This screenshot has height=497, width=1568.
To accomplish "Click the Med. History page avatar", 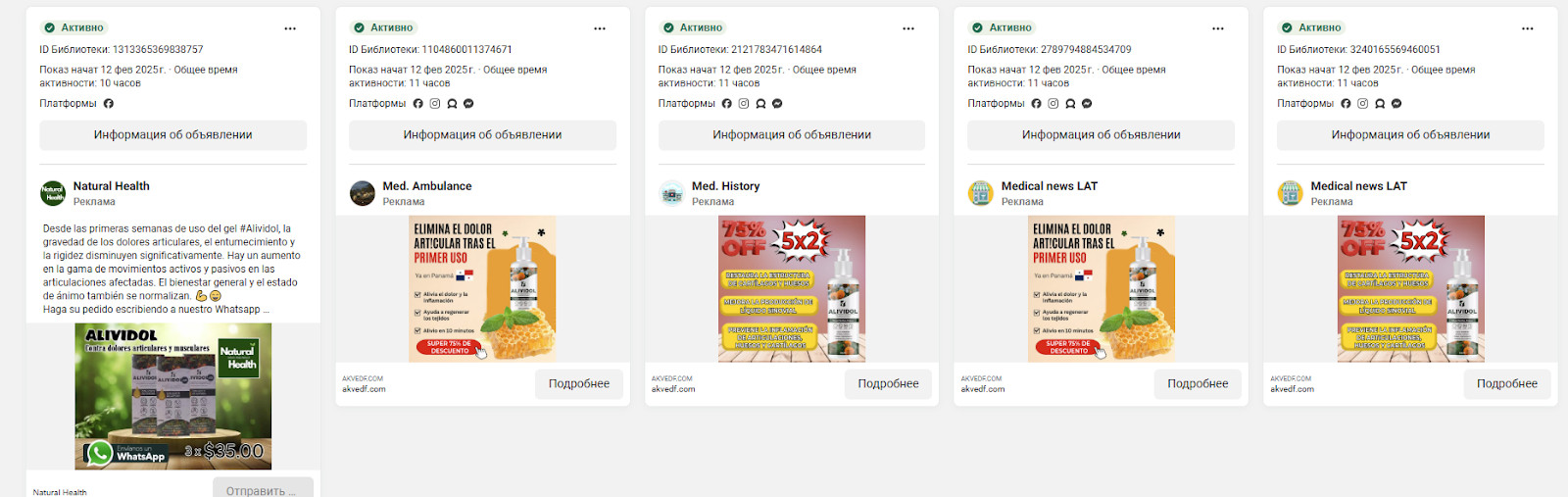I will coord(671,193).
